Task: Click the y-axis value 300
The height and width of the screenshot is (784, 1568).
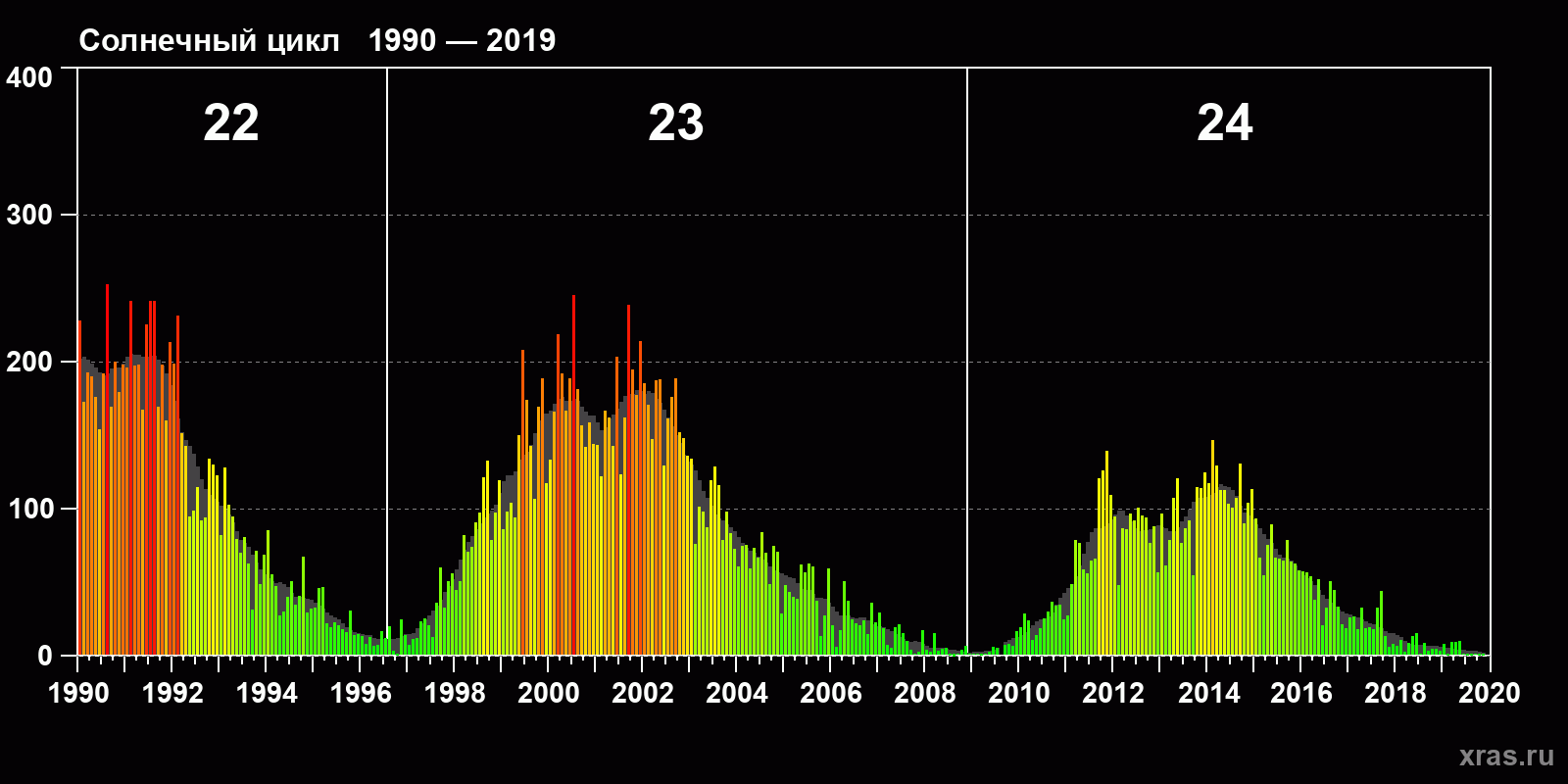Action: click(x=29, y=215)
